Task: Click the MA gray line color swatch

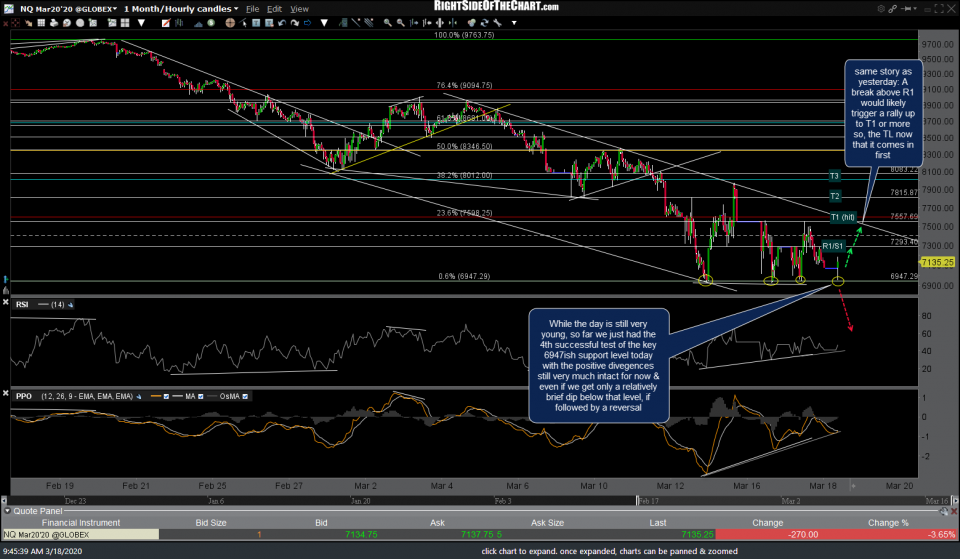Action: pyautogui.click(x=178, y=396)
